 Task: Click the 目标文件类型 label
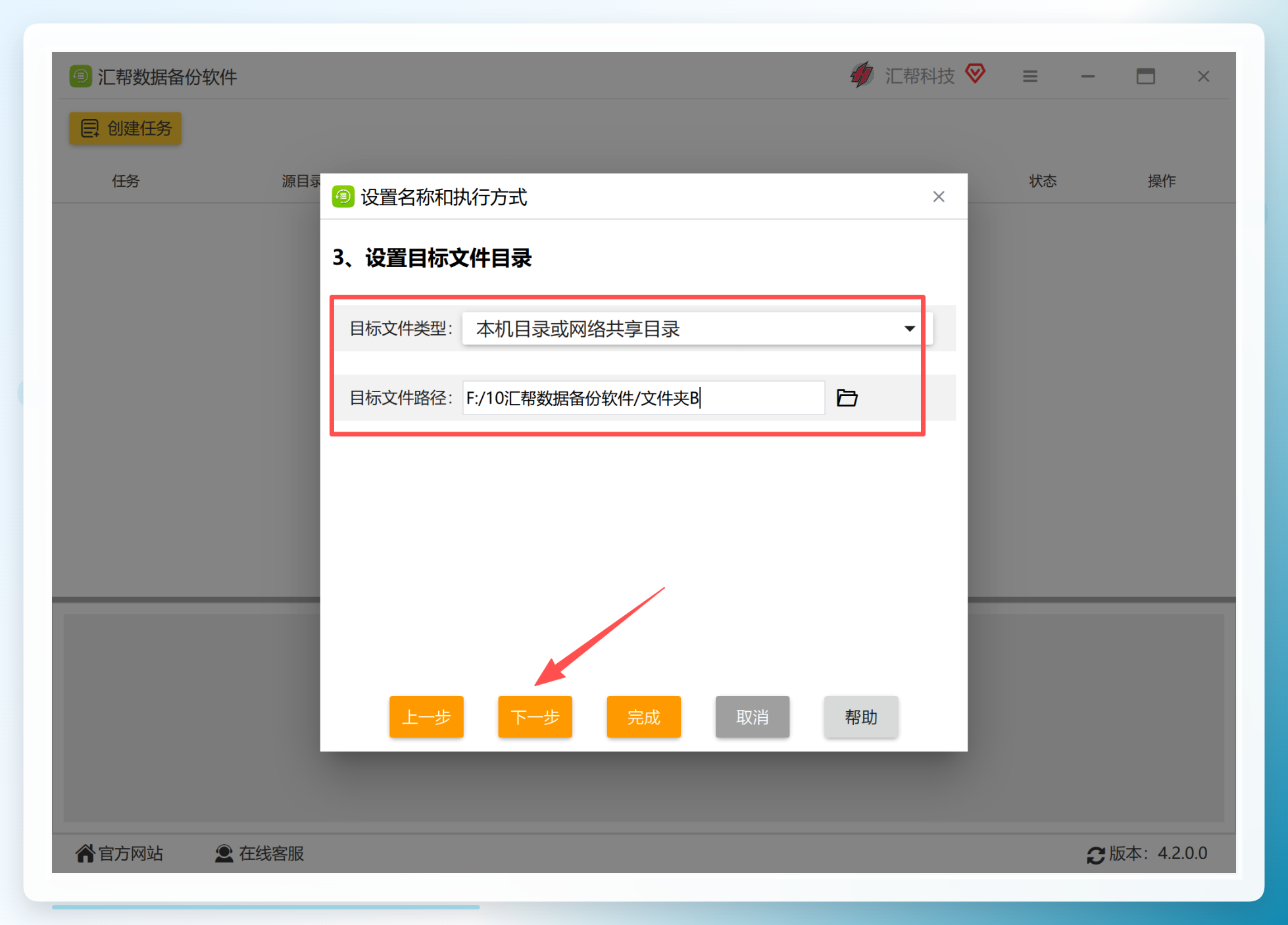coord(401,328)
